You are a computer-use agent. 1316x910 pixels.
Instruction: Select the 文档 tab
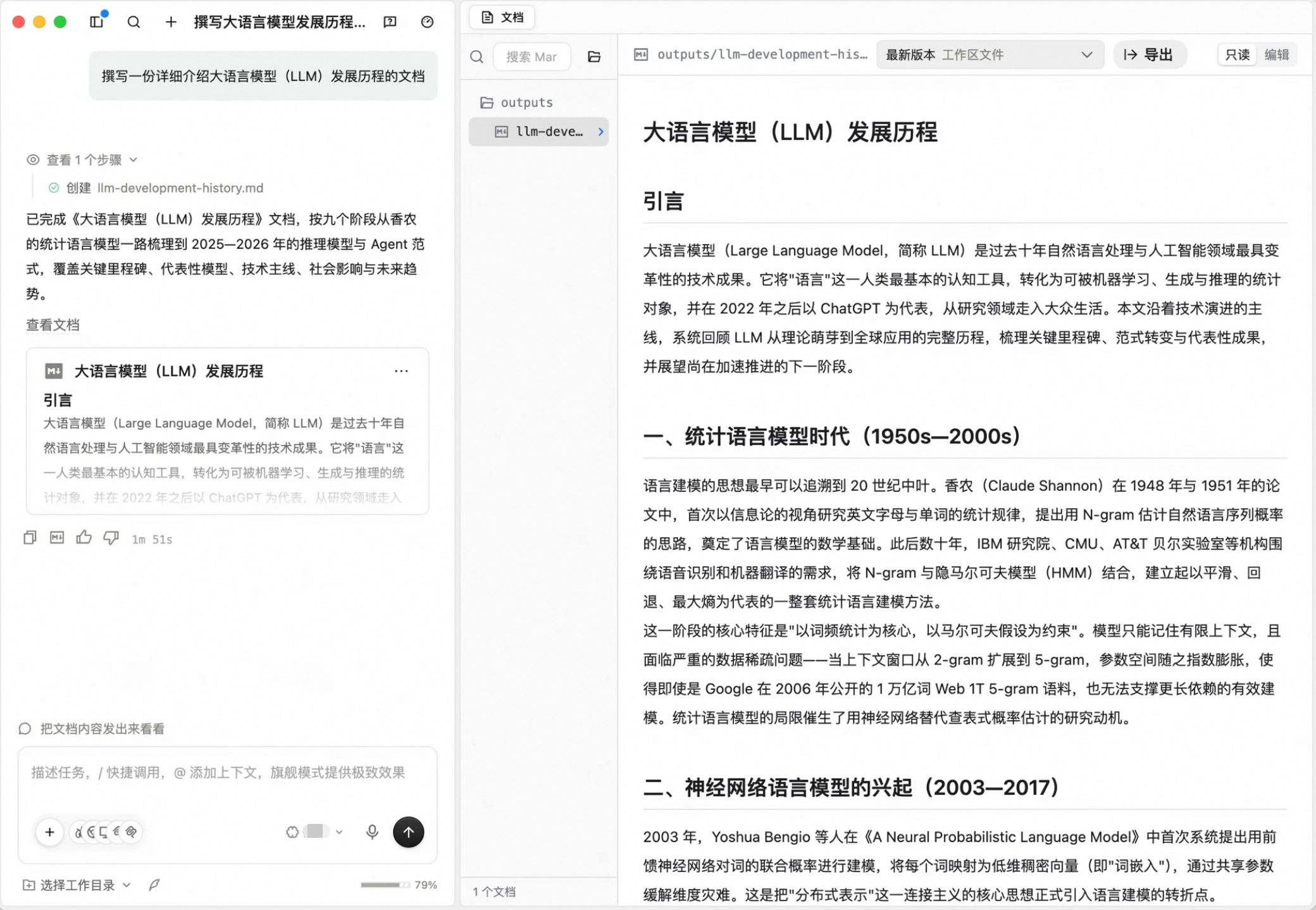(x=502, y=17)
